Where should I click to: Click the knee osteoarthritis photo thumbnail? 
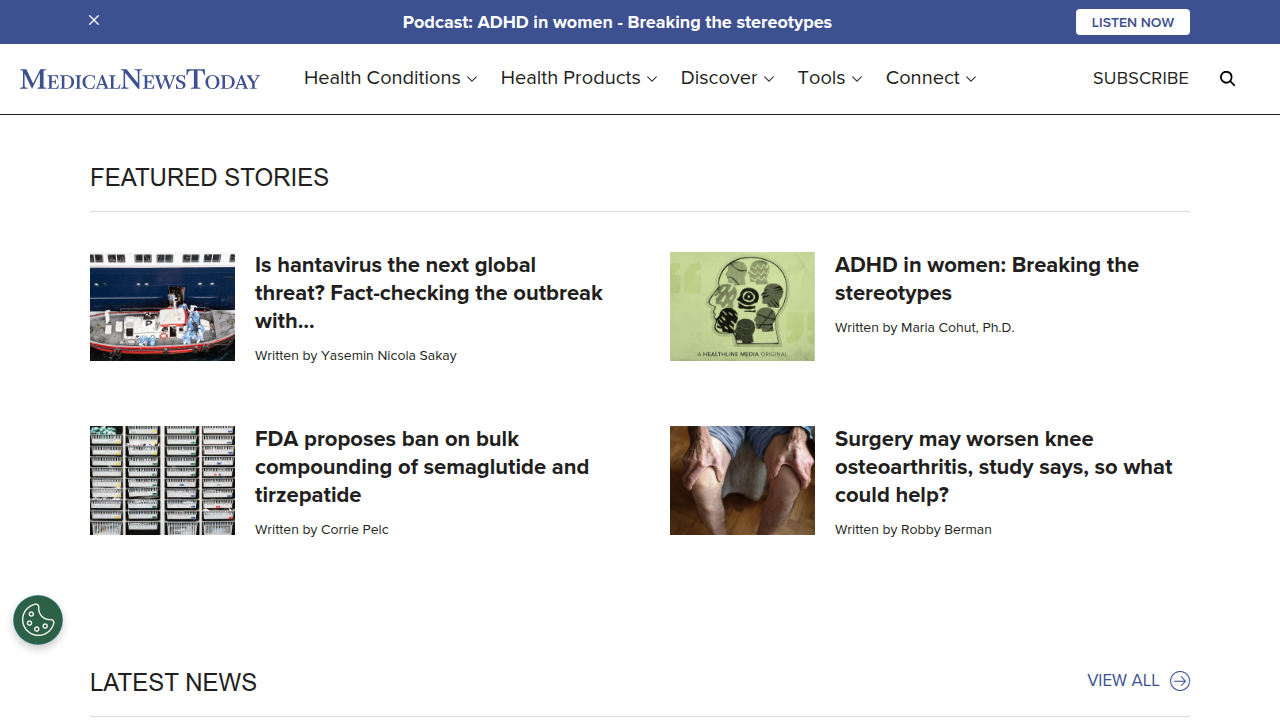[x=742, y=480]
